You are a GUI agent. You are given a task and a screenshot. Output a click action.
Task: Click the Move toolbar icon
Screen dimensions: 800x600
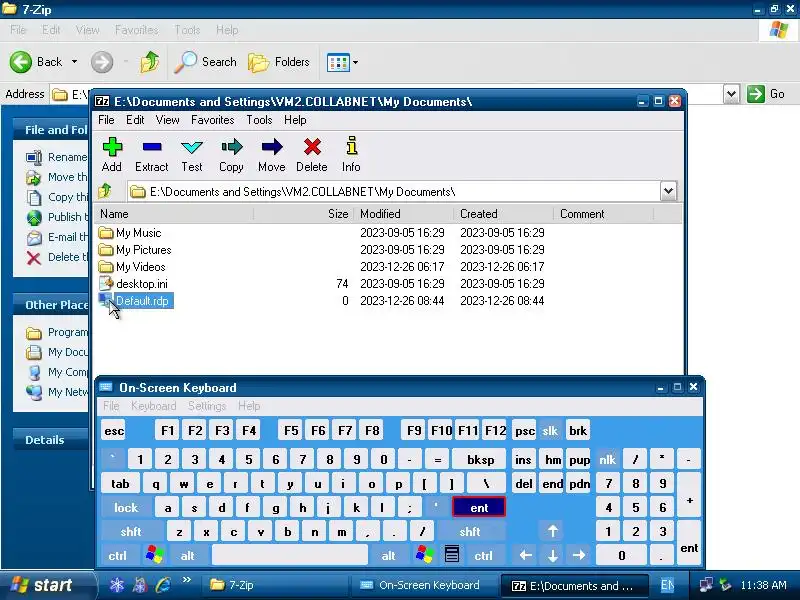(x=271, y=154)
